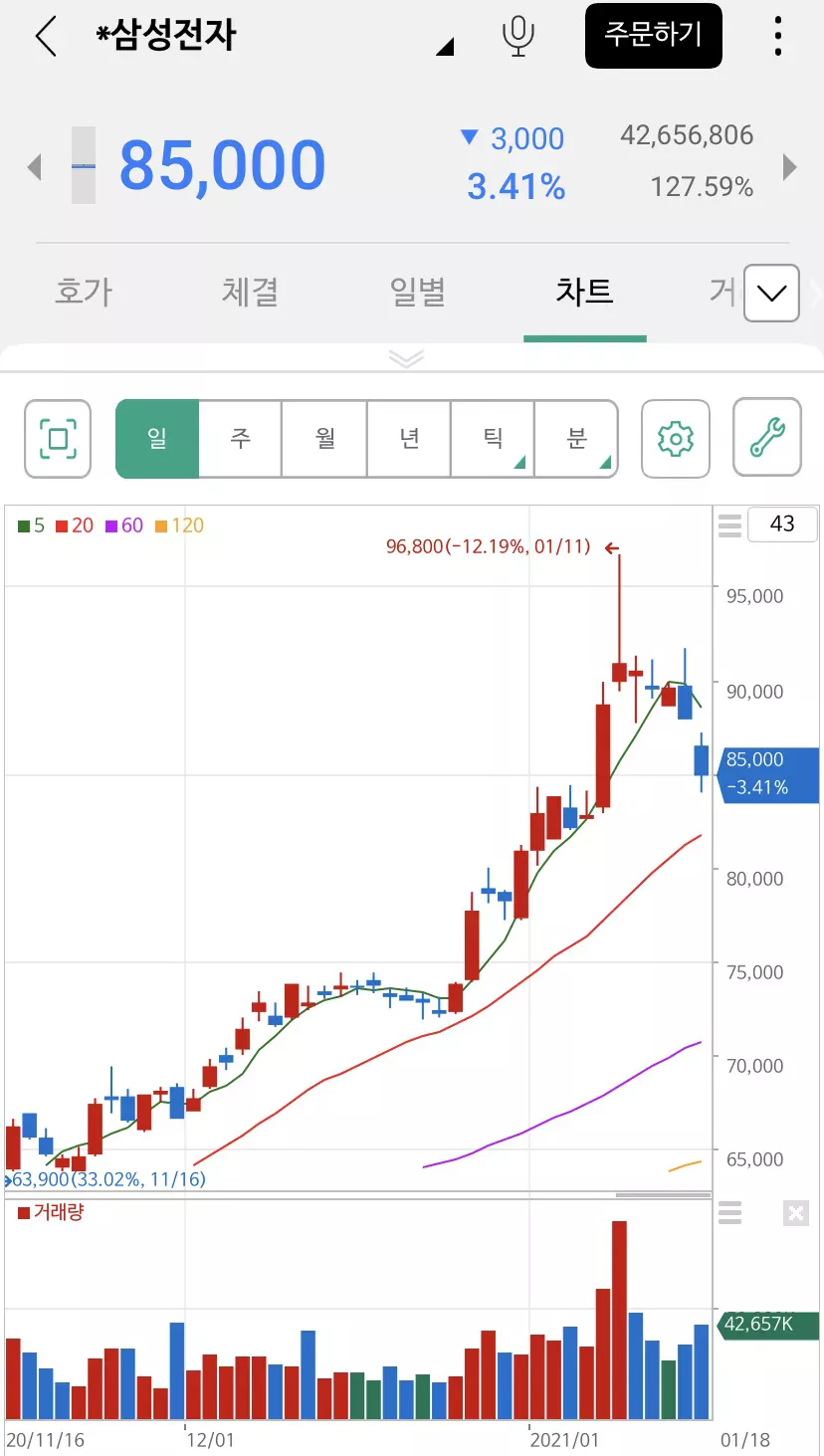Switch to the 호가 tab
This screenshot has height=1456, width=824.
(84, 292)
